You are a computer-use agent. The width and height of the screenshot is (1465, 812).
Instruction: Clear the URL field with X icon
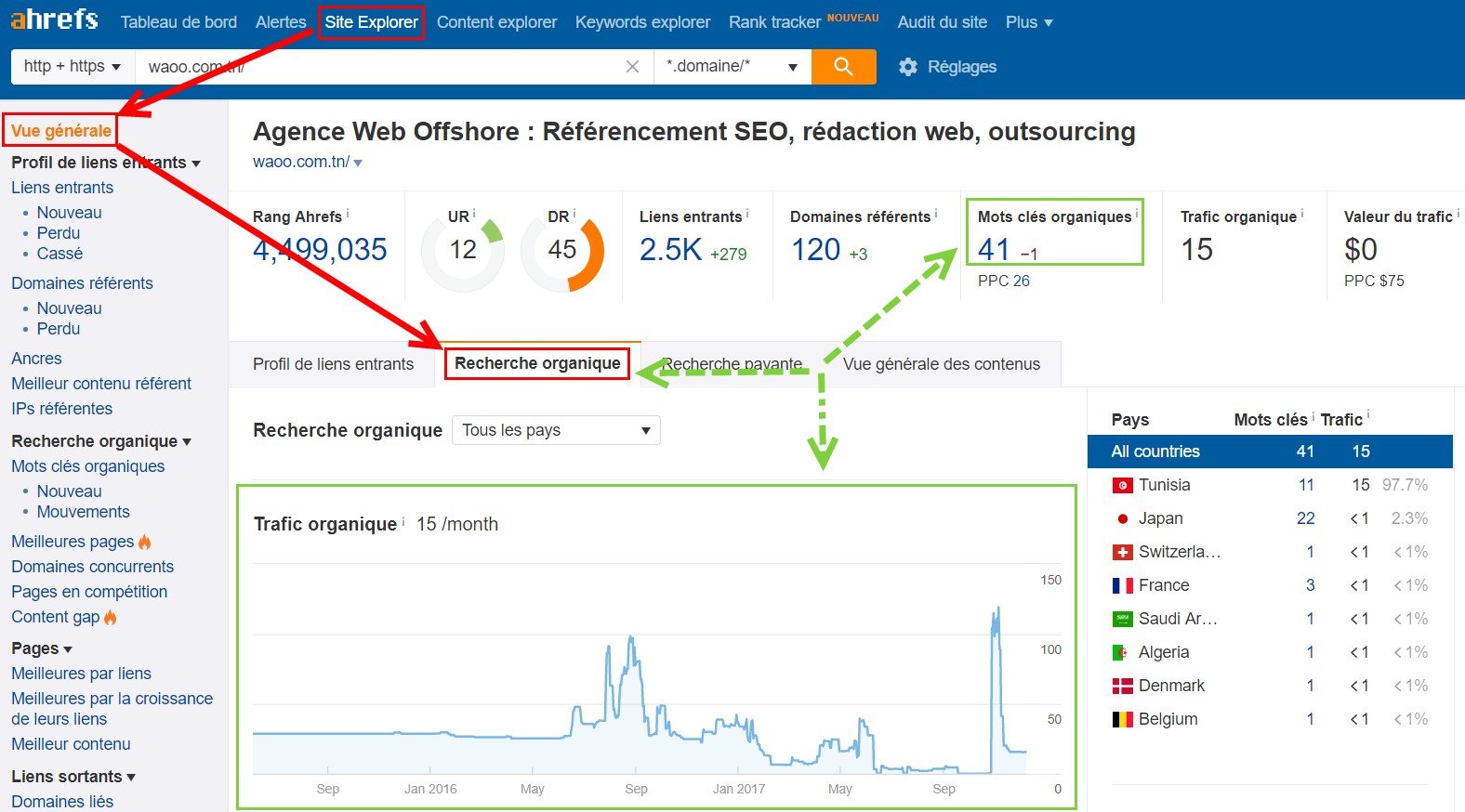pyautogui.click(x=632, y=67)
